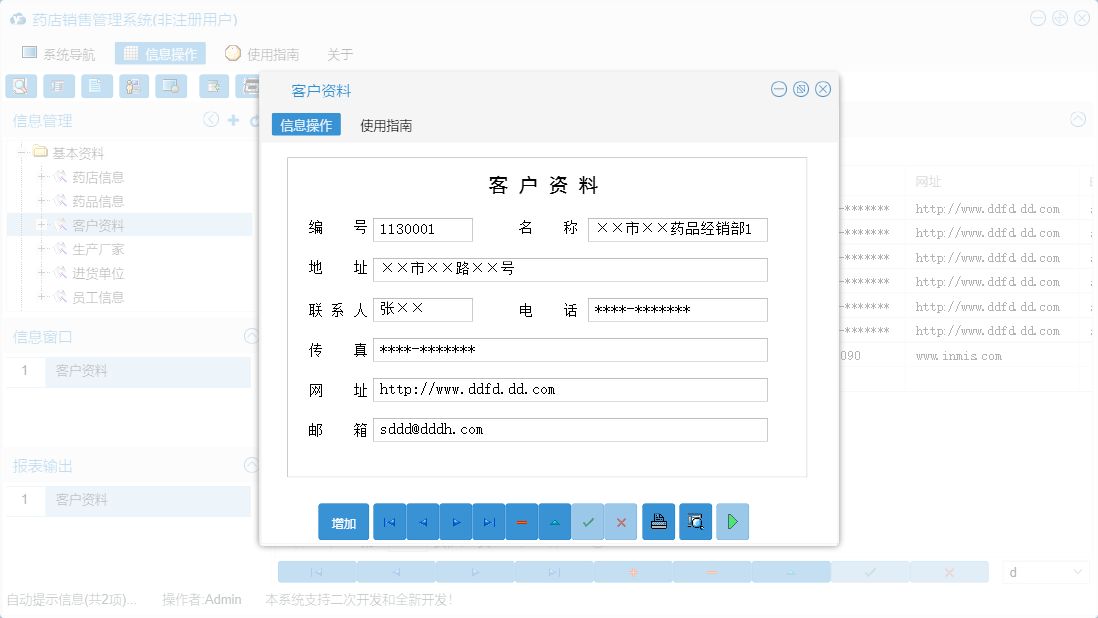
Task: Open the employee/person icon in the toolbar
Action: coord(133,86)
